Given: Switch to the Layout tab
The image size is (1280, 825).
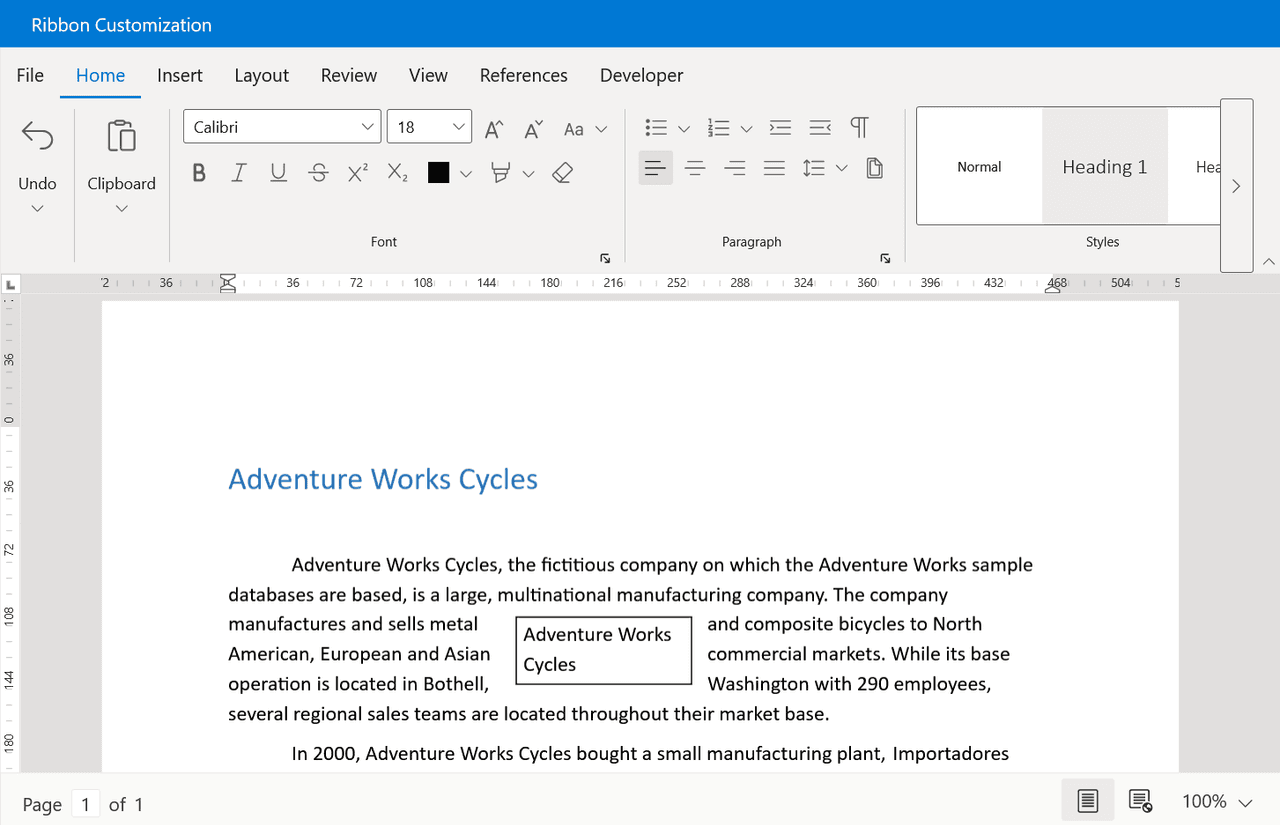Looking at the screenshot, I should [262, 75].
